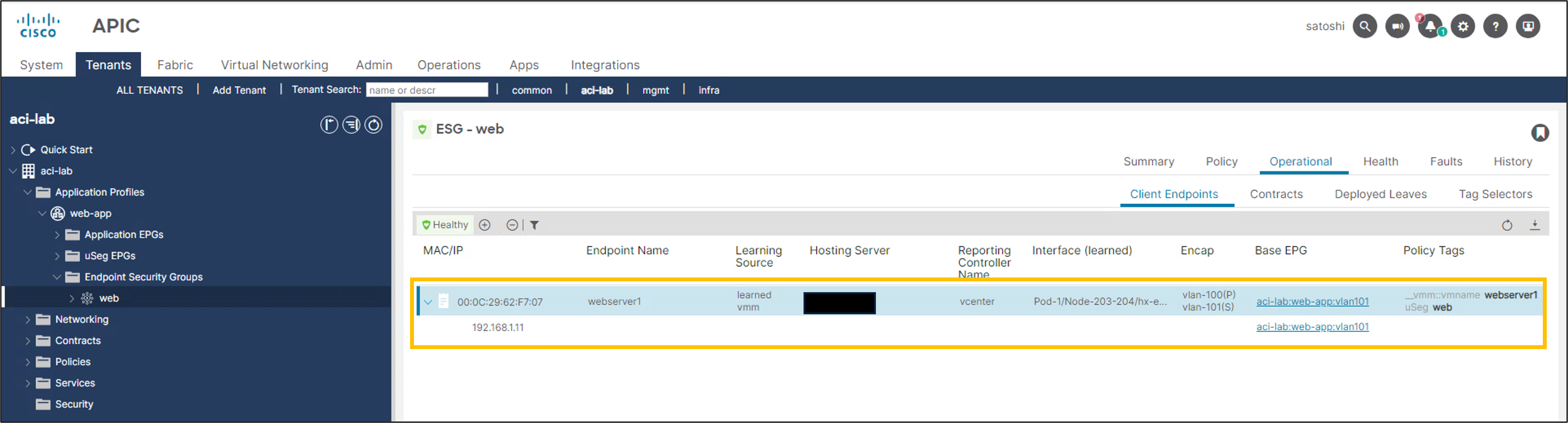Screen dimensions: 1568x423
Task: Open the Virtual Networking menu
Action: [x=275, y=65]
